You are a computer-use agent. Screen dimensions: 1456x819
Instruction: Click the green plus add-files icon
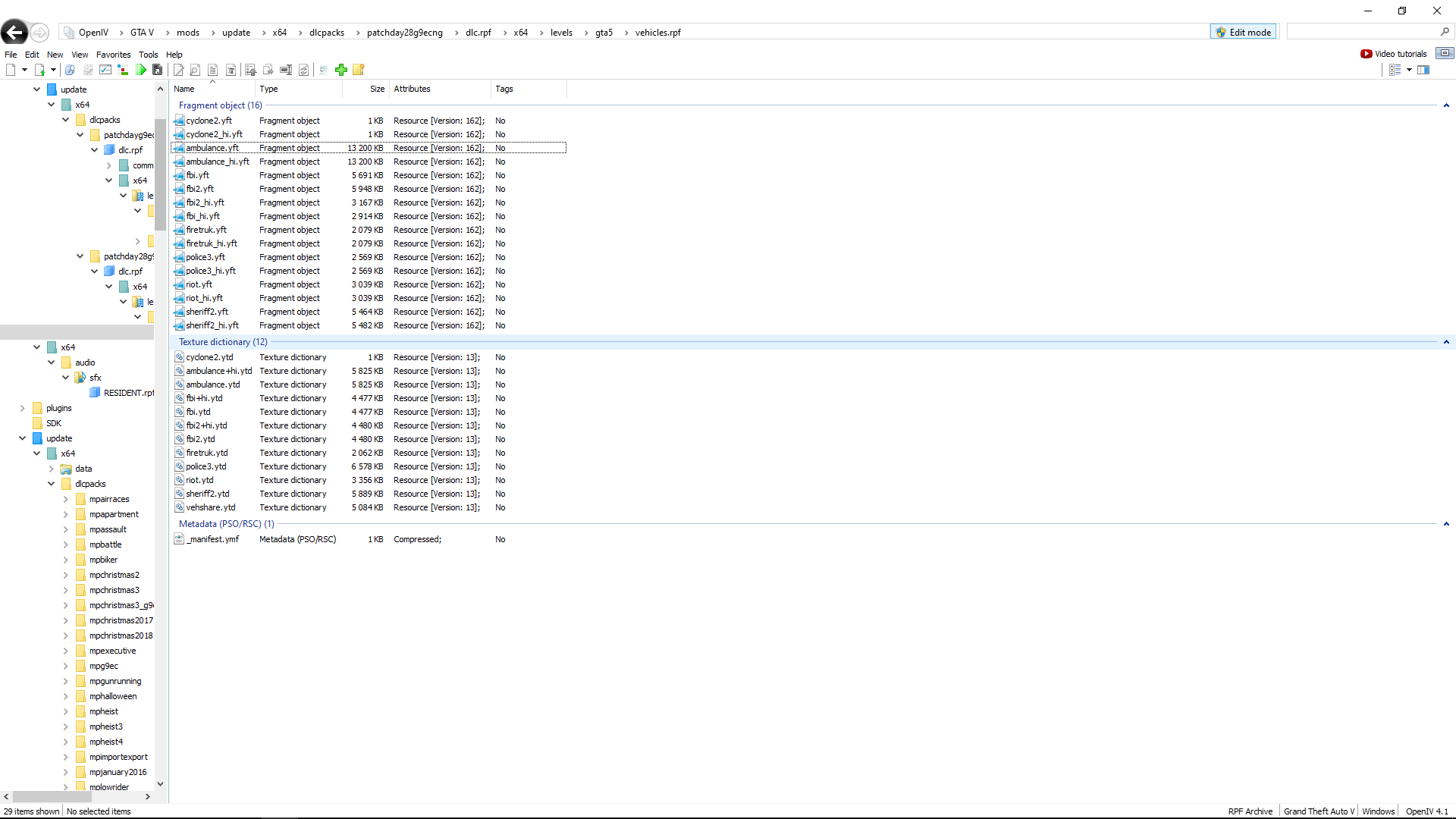coord(341,70)
